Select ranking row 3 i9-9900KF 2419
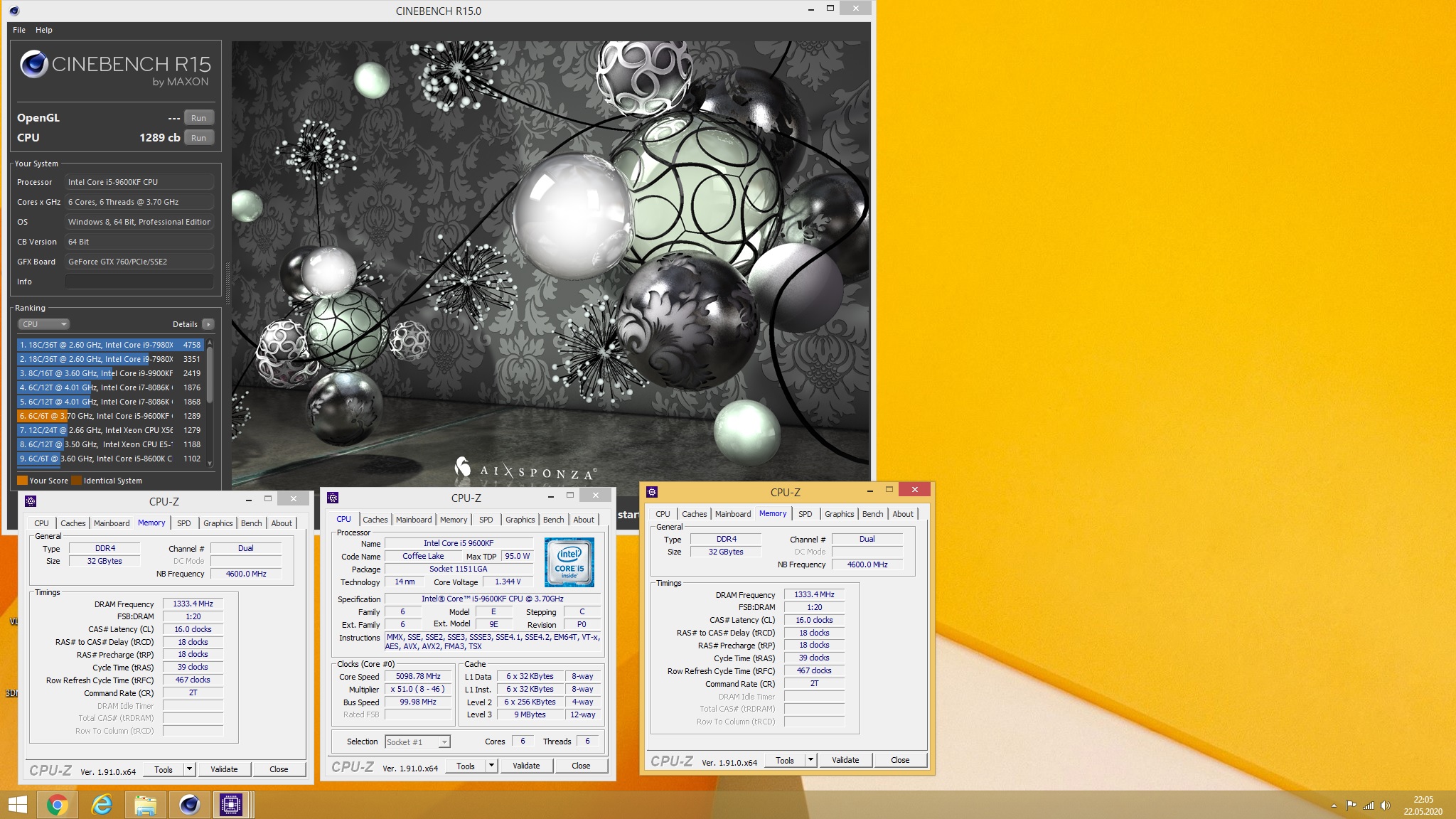Screen dimensions: 1456x819 click(x=110, y=373)
